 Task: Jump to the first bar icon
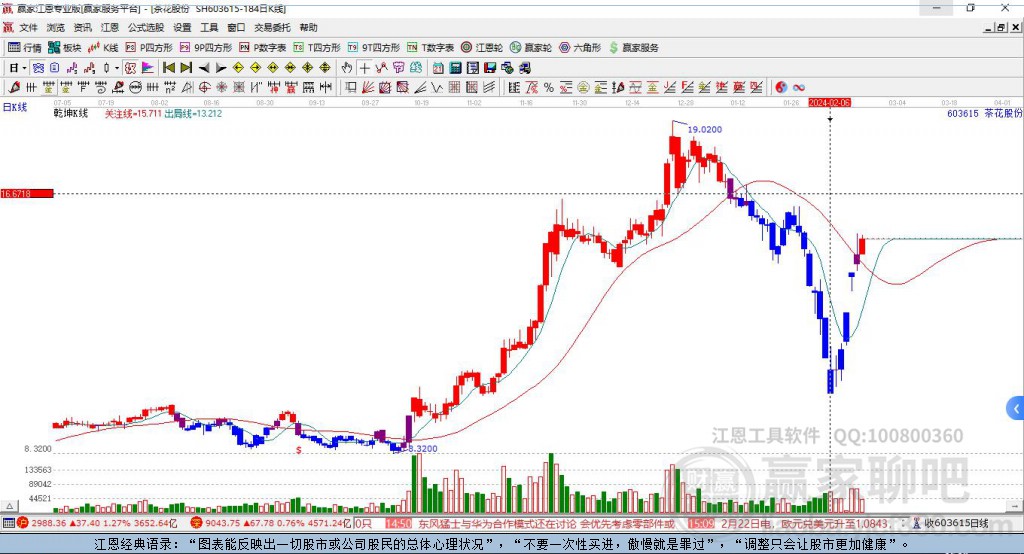[168, 68]
